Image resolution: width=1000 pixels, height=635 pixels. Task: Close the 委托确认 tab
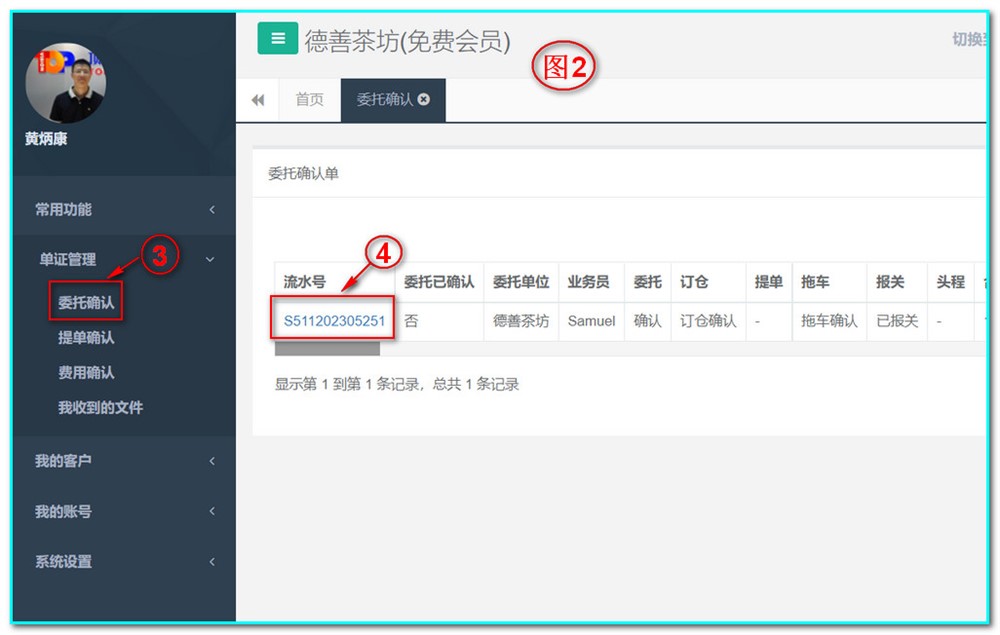coord(424,99)
